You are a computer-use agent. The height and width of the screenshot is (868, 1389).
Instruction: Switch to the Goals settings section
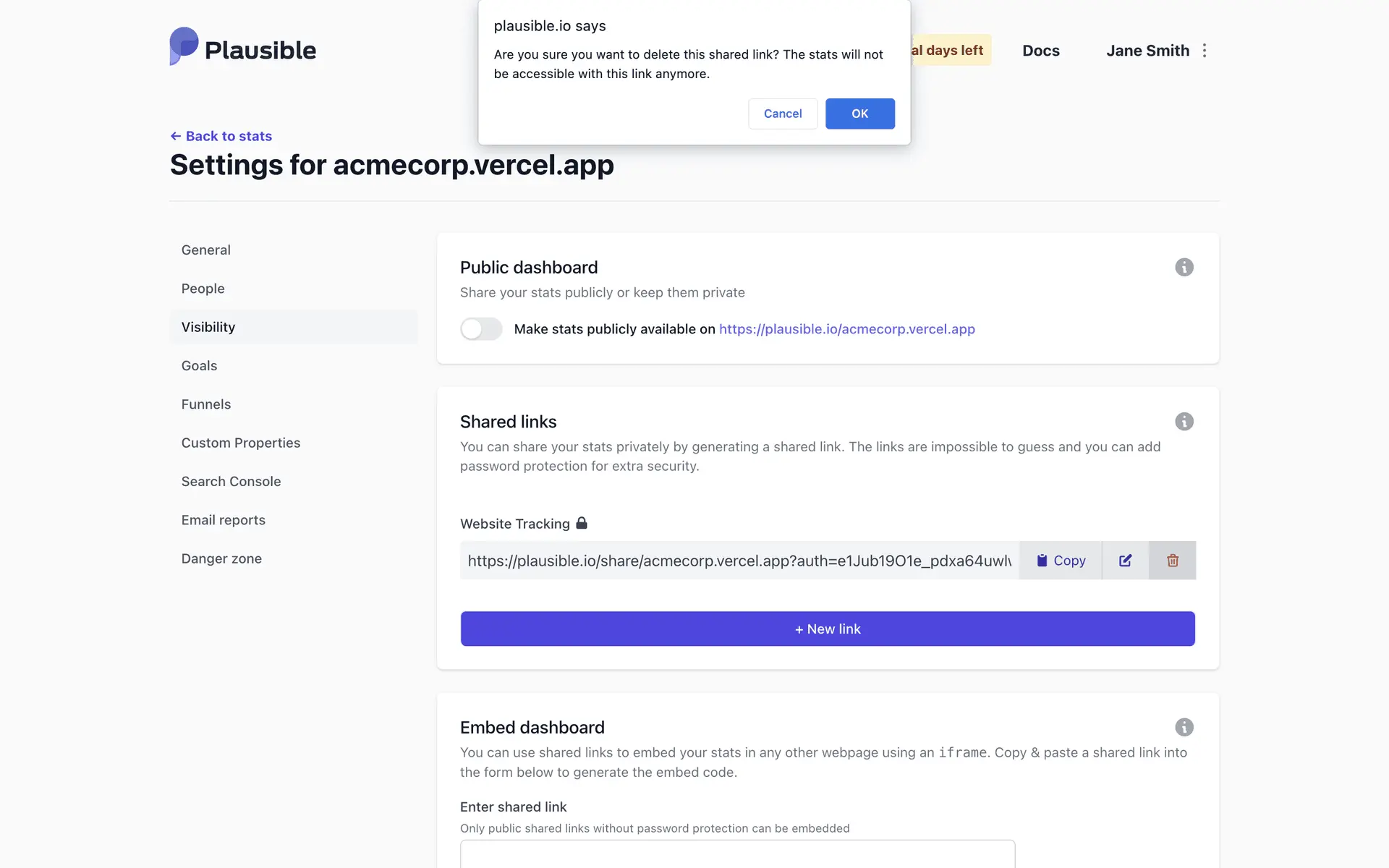(x=199, y=366)
